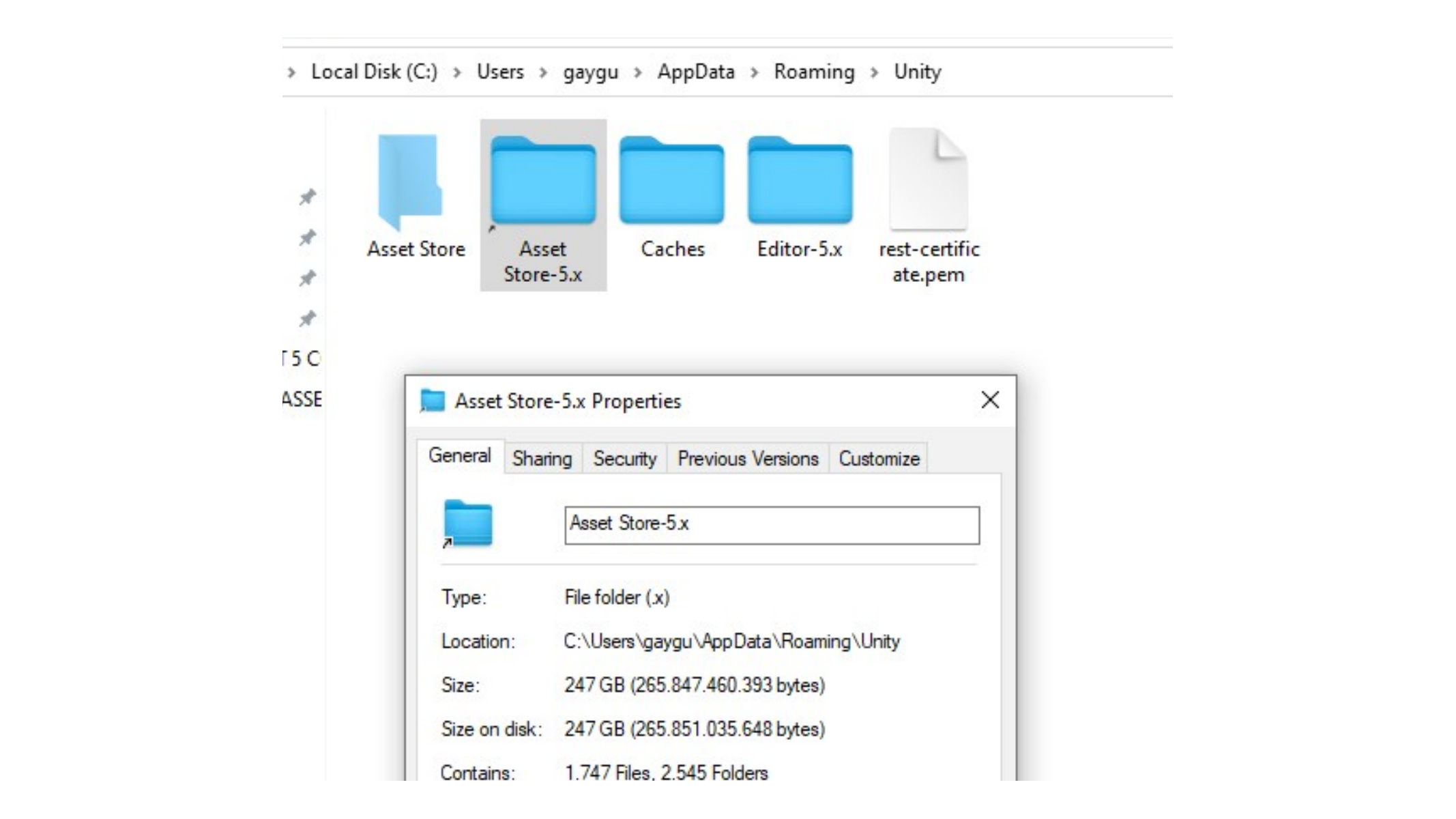Navigate to Local Disk (C:) in breadcrumb
Image resolution: width=1456 pixels, height=819 pixels.
374,72
